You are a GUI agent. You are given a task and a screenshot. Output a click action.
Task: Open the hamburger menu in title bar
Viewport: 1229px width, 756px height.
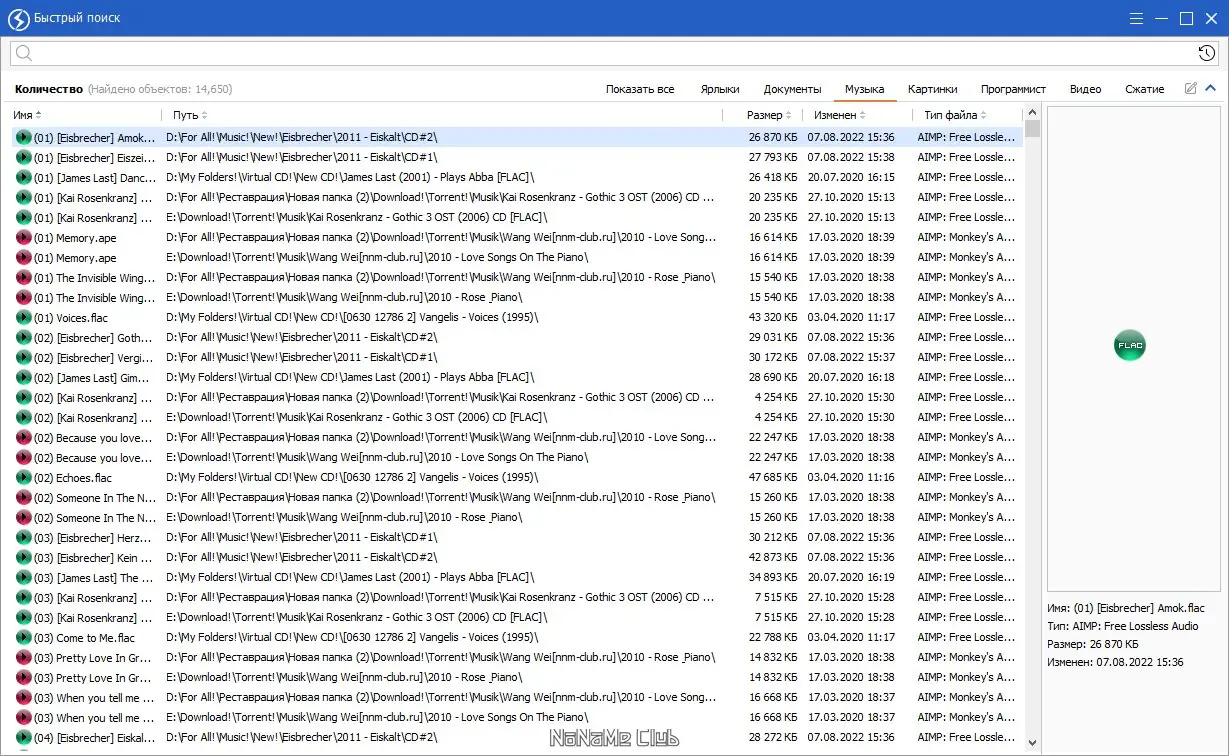coord(1136,18)
